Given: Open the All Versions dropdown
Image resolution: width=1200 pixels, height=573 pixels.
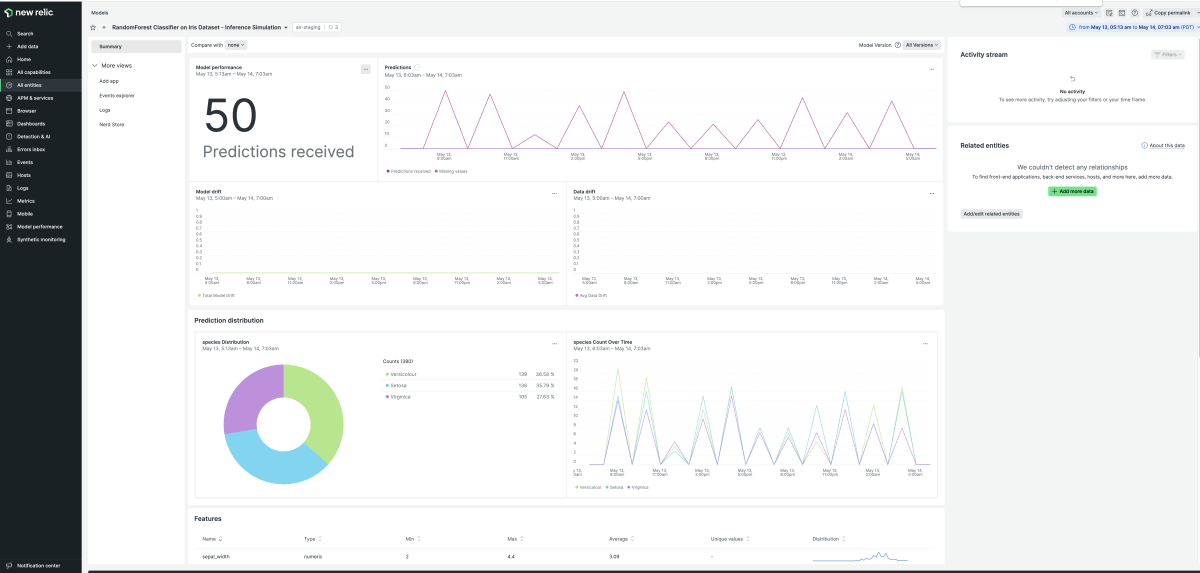Looking at the screenshot, I should (x=922, y=45).
